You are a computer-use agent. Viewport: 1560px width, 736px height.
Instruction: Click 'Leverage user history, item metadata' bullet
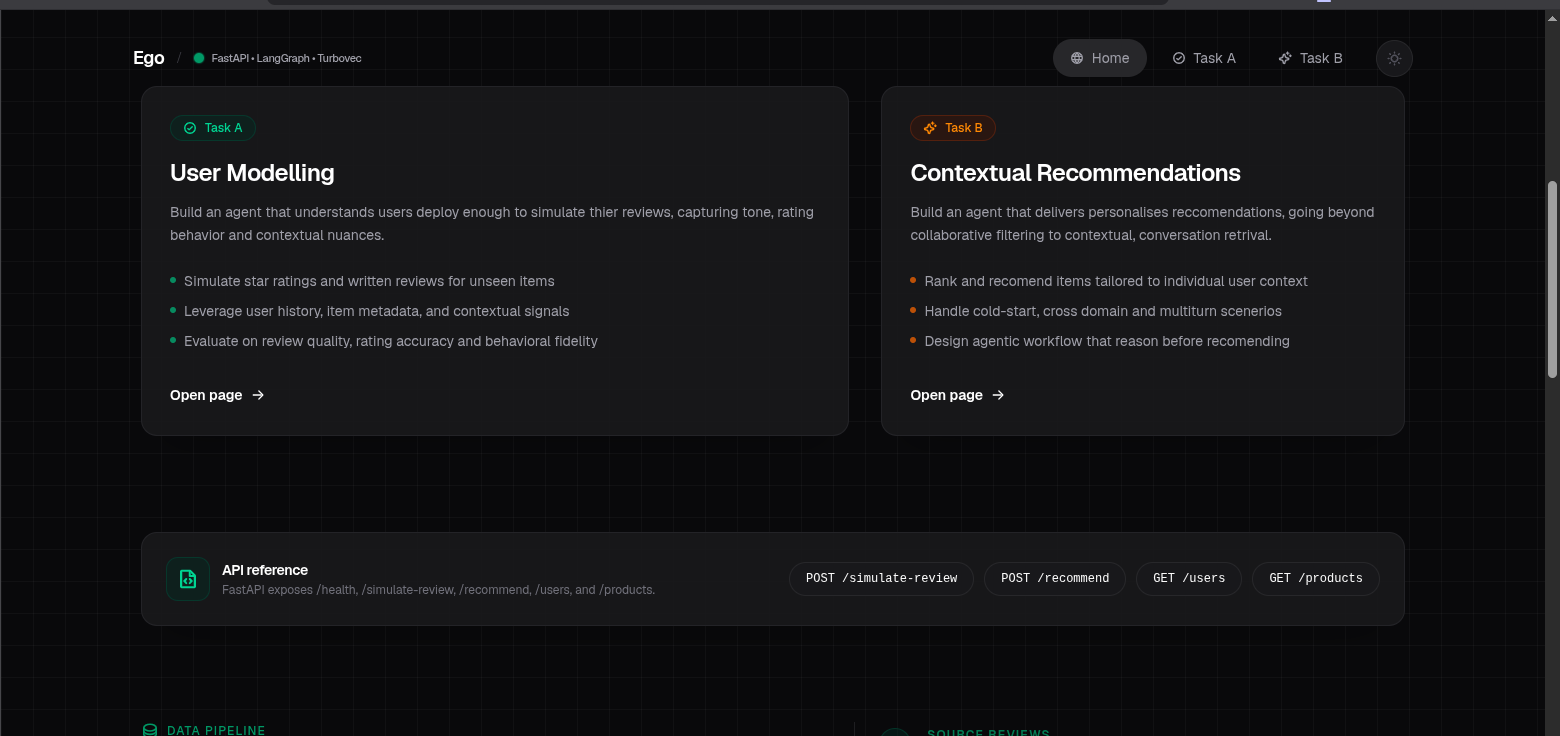pos(377,311)
